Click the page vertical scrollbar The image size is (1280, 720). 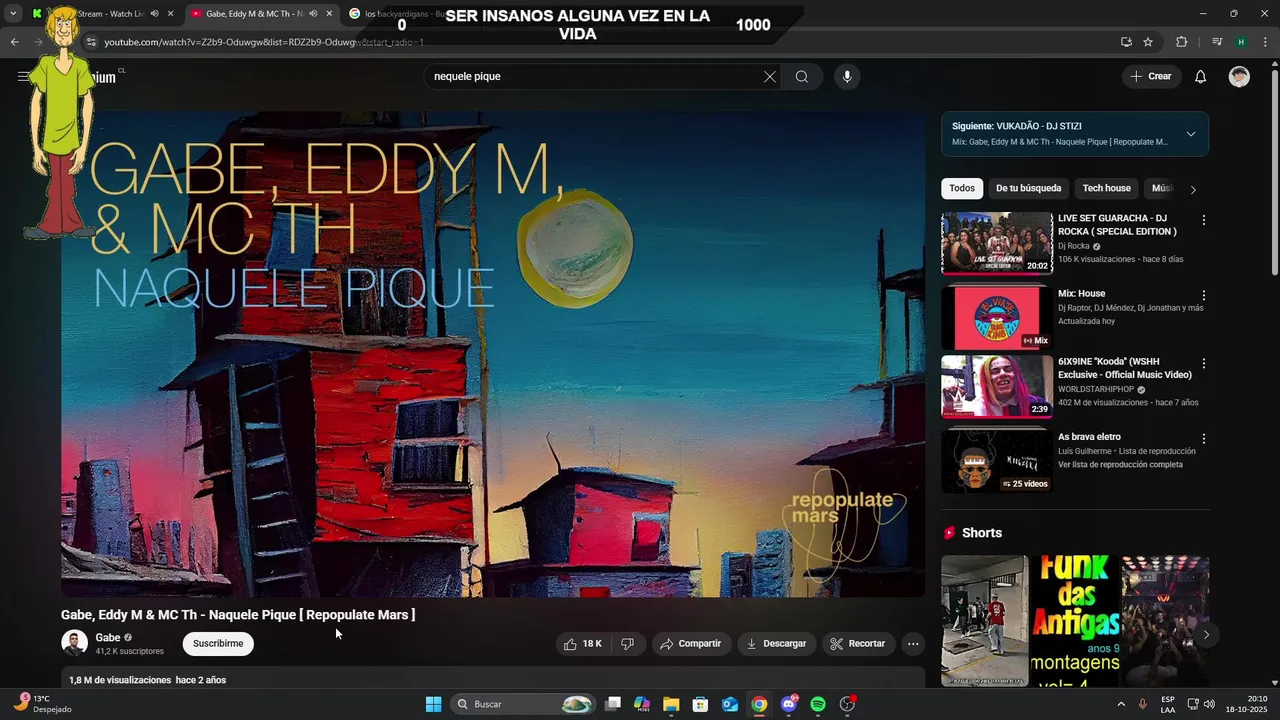(1274, 170)
